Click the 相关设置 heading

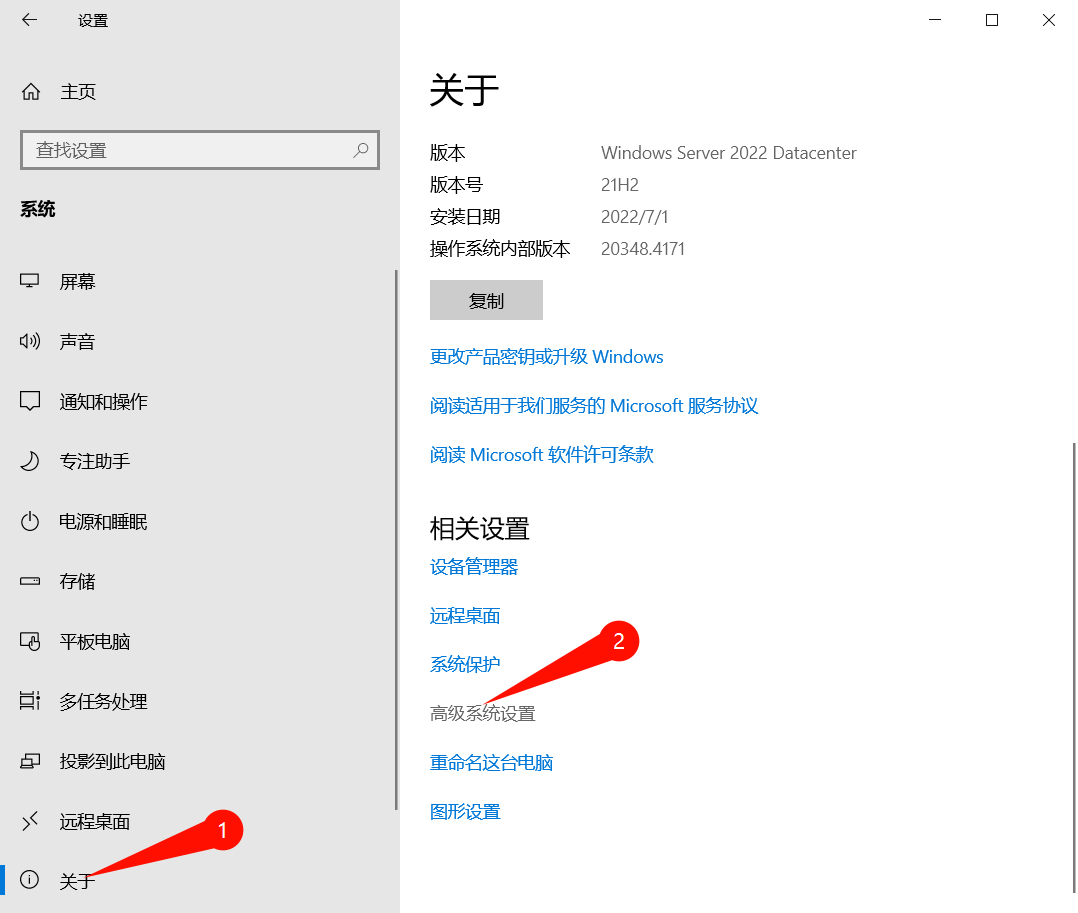click(x=480, y=528)
